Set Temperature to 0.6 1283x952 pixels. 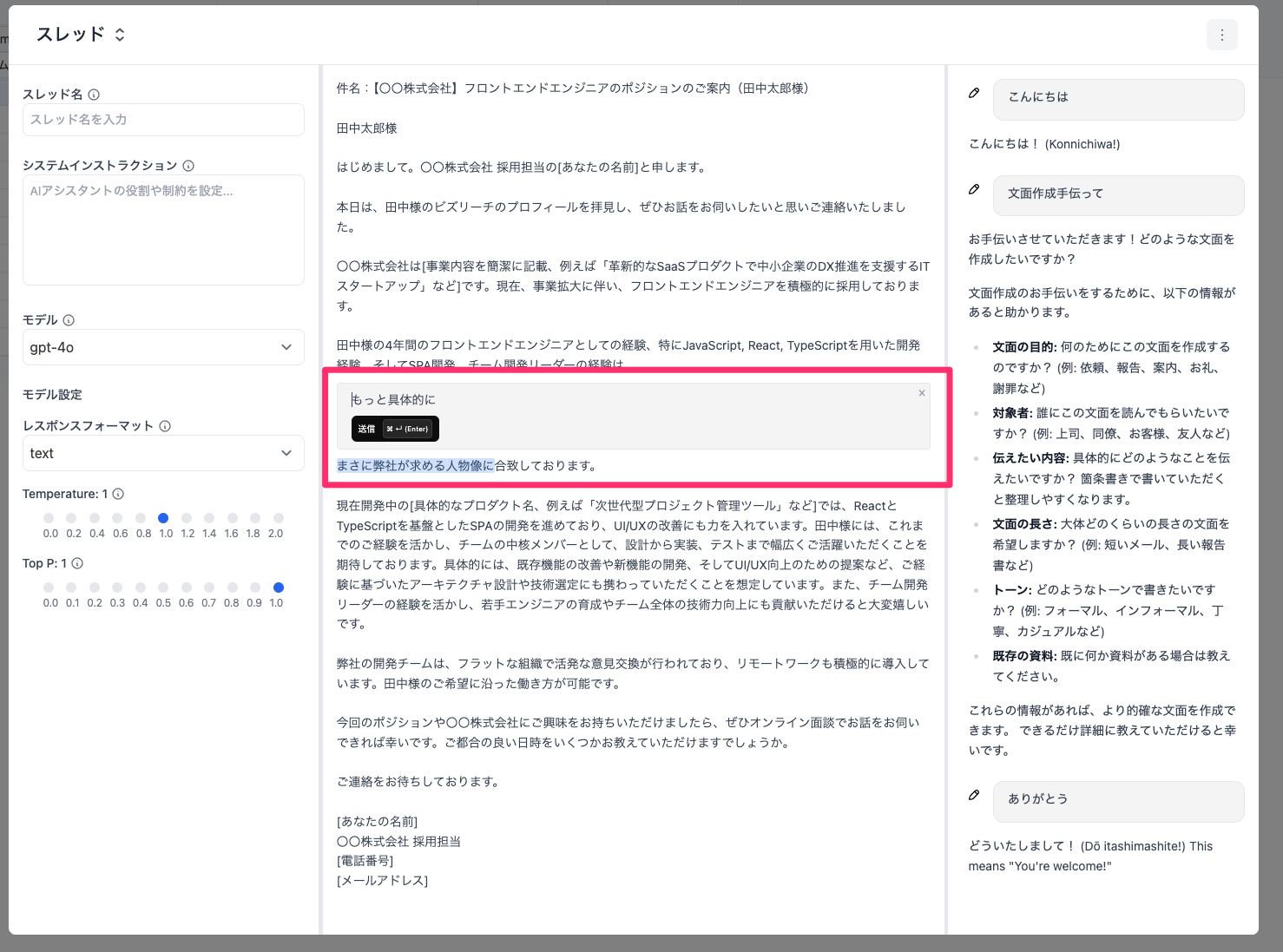tap(117, 518)
